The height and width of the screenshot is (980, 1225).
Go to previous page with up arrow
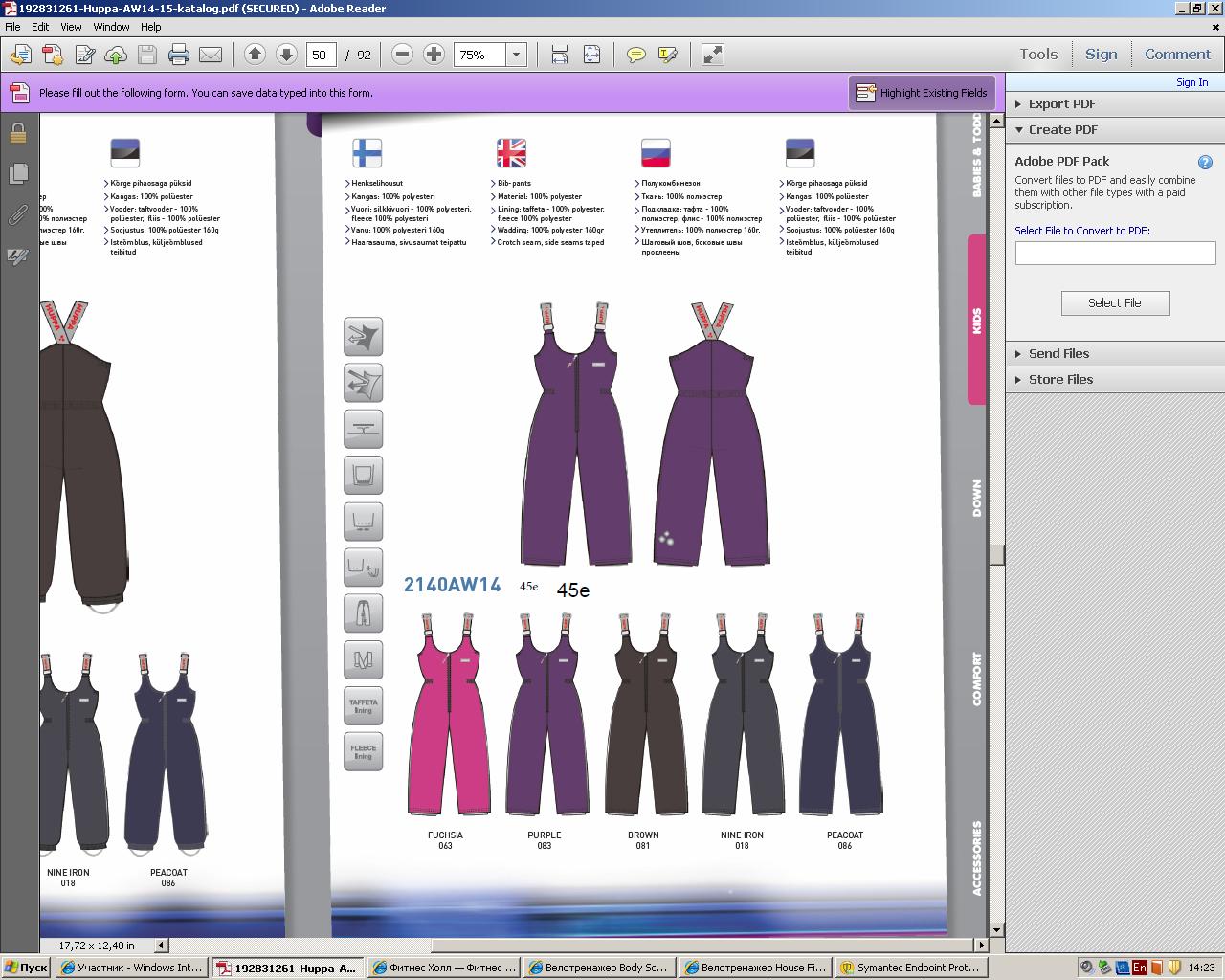[255, 55]
